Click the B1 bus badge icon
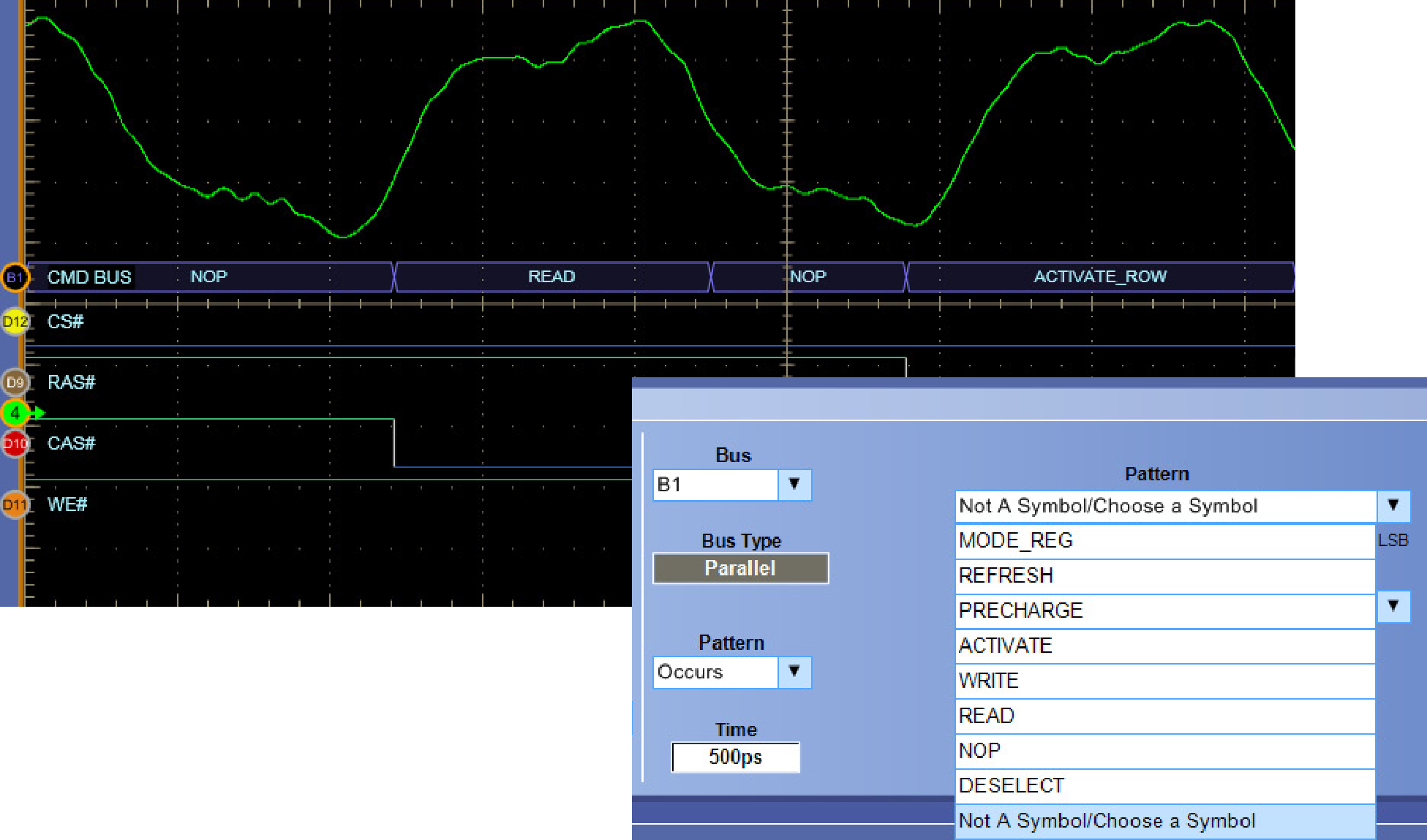1427x840 pixels. [x=15, y=277]
